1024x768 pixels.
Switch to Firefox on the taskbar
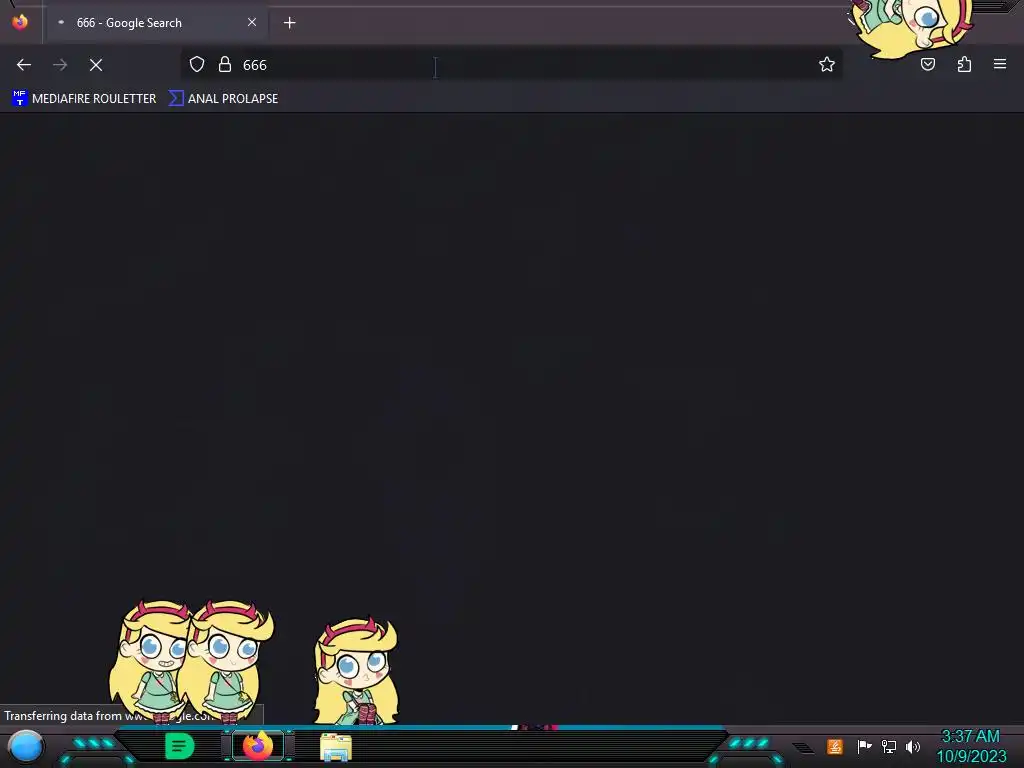coord(258,746)
